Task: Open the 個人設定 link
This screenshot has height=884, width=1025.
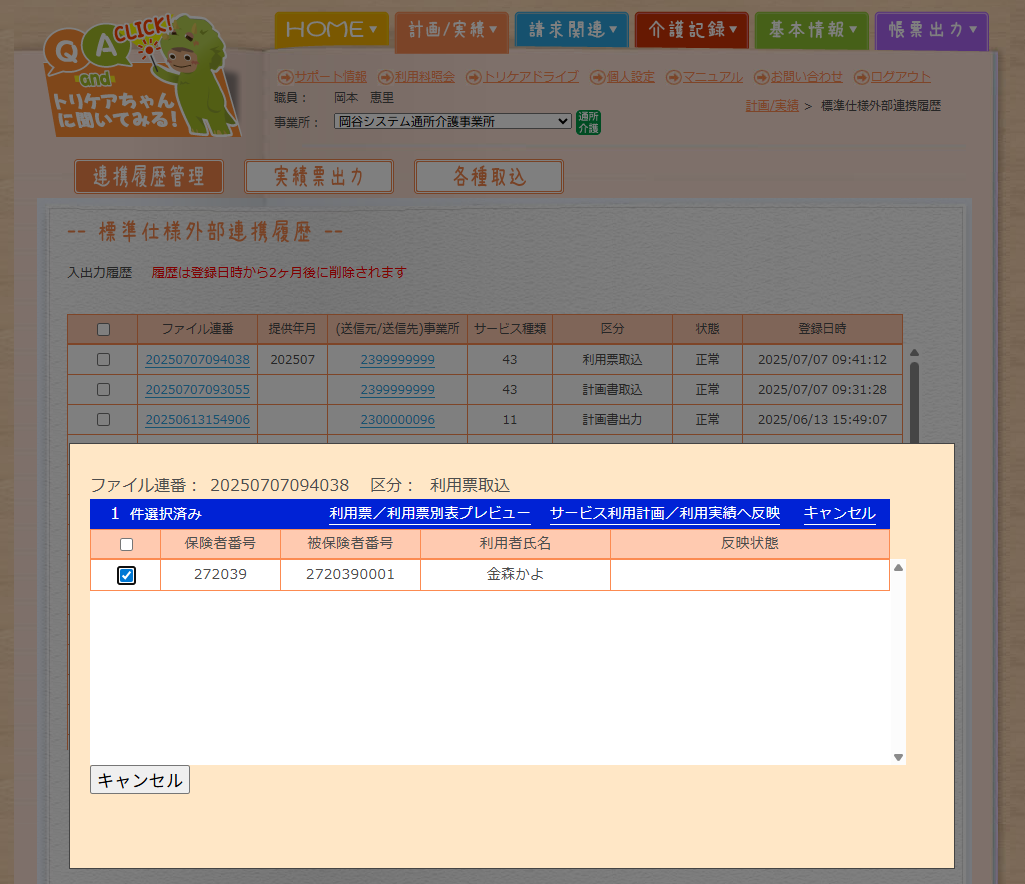Action: tap(630, 77)
